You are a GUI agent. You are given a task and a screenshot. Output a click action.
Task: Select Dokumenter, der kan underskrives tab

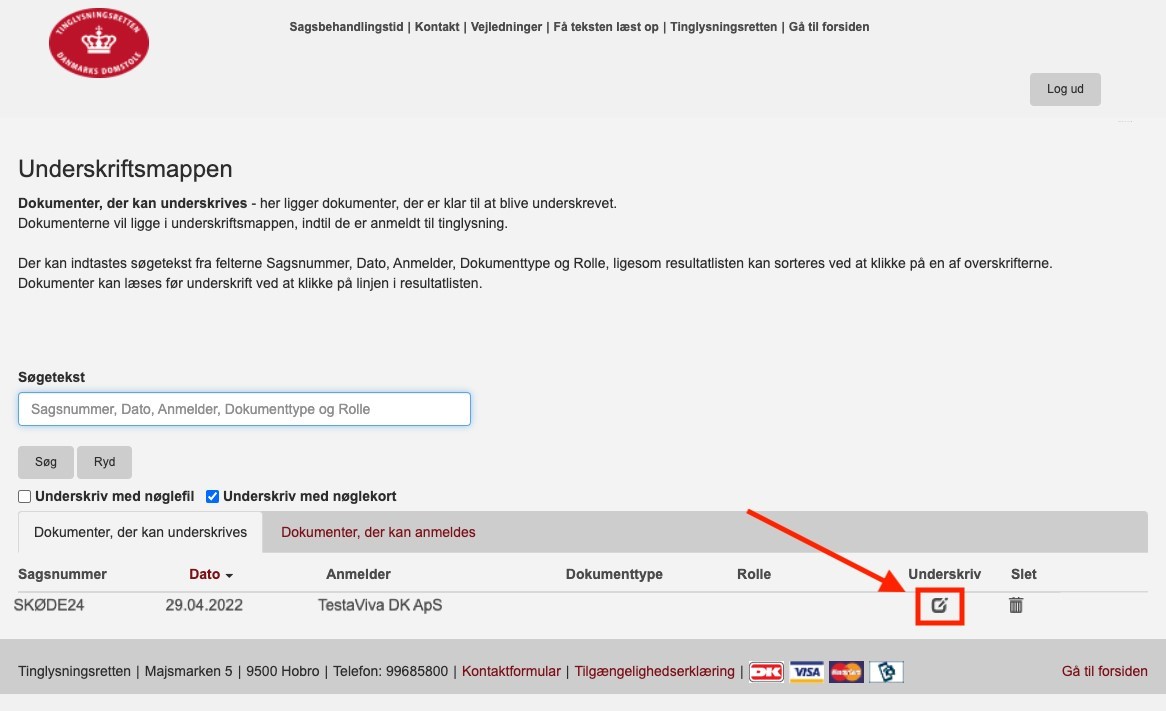pyautogui.click(x=140, y=532)
